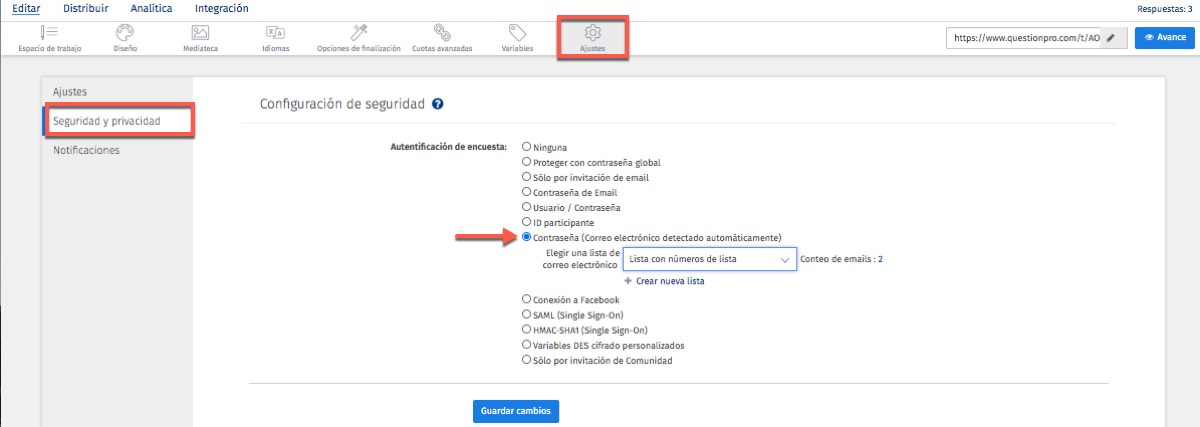This screenshot has width=1200, height=427.
Task: Click the Conteo de emails number 2
Action: click(x=880, y=259)
